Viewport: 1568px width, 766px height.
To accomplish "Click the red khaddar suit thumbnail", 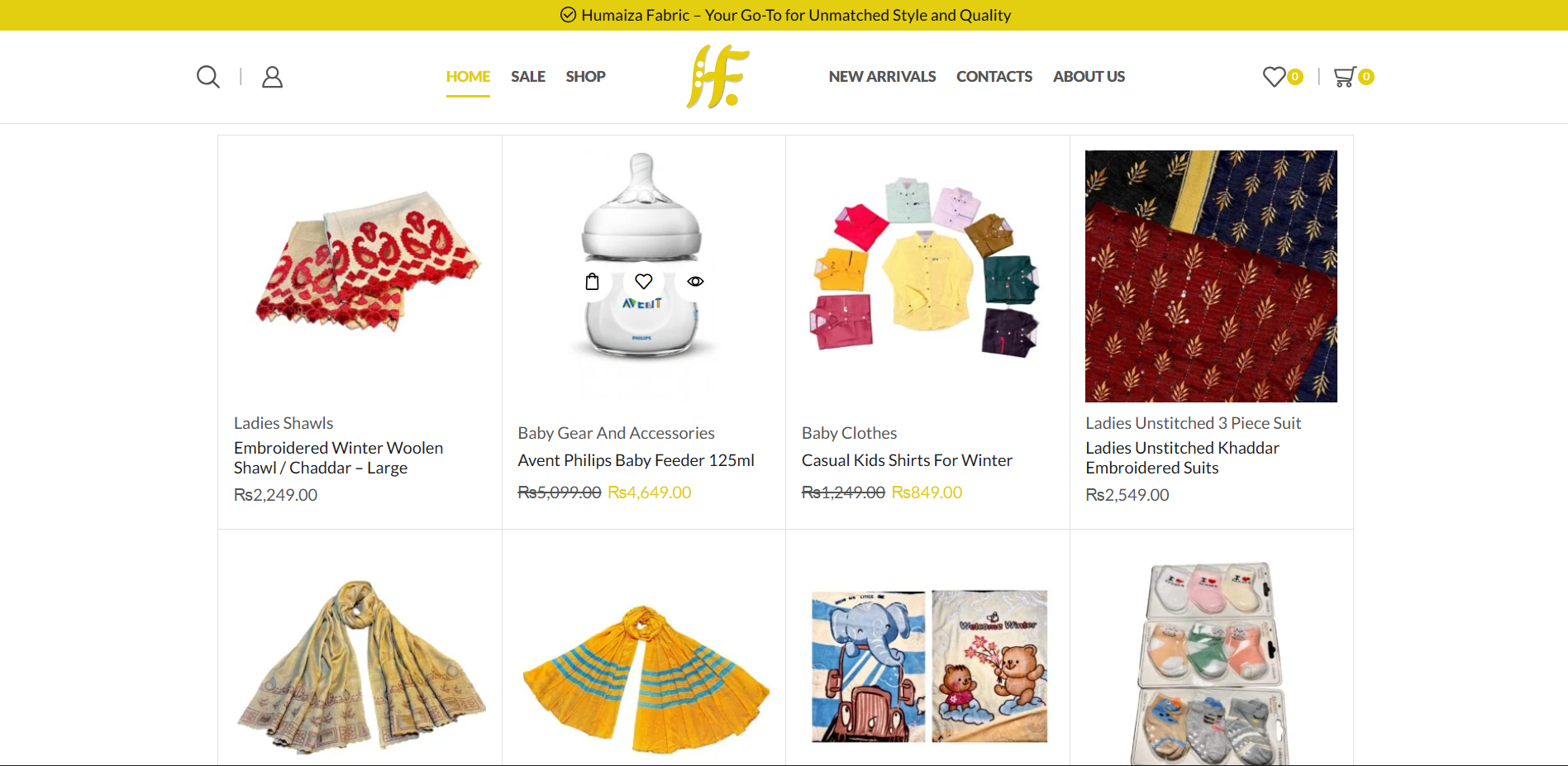I will click(1211, 276).
